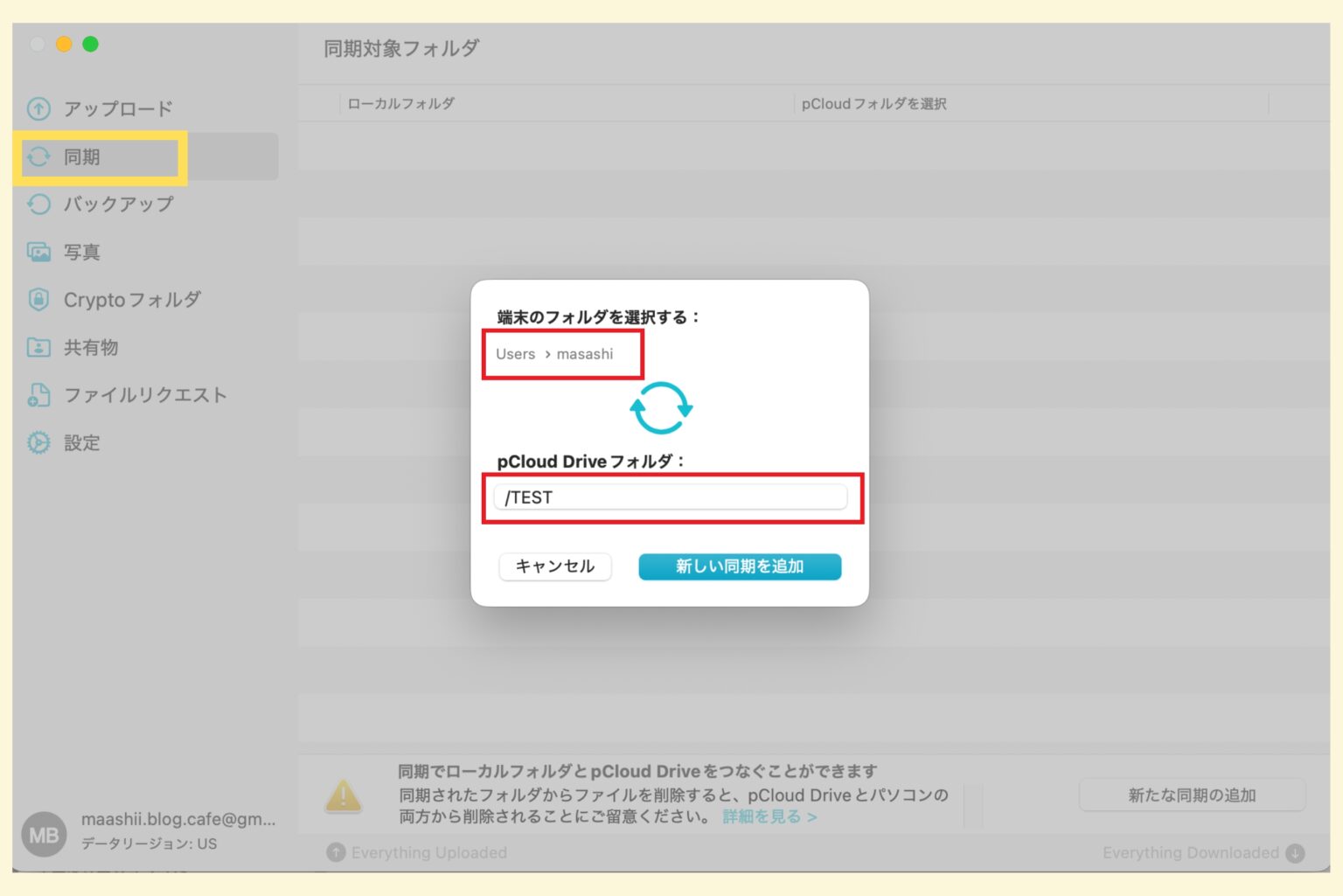The height and width of the screenshot is (896, 1343).
Task: Click the 新たな同期の追加 button
Action: pos(1192,795)
